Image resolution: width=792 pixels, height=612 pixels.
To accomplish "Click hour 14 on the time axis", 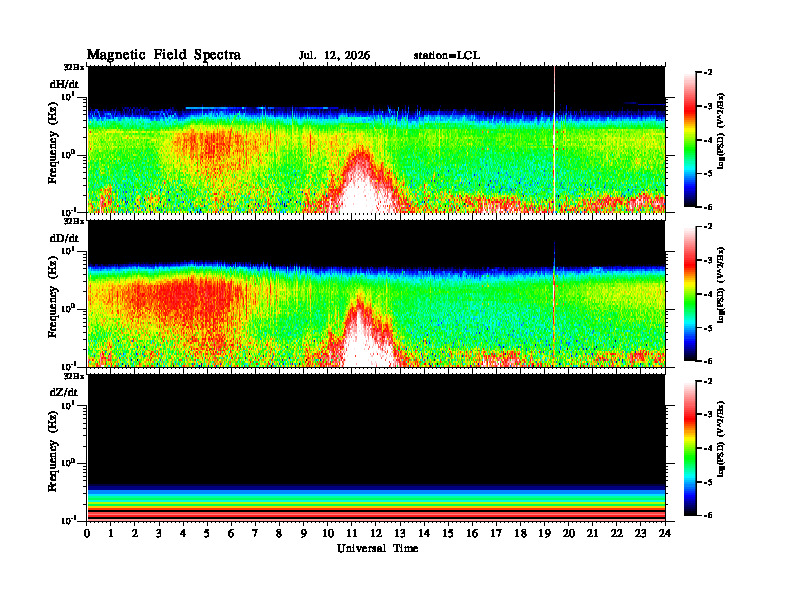I will (x=424, y=533).
